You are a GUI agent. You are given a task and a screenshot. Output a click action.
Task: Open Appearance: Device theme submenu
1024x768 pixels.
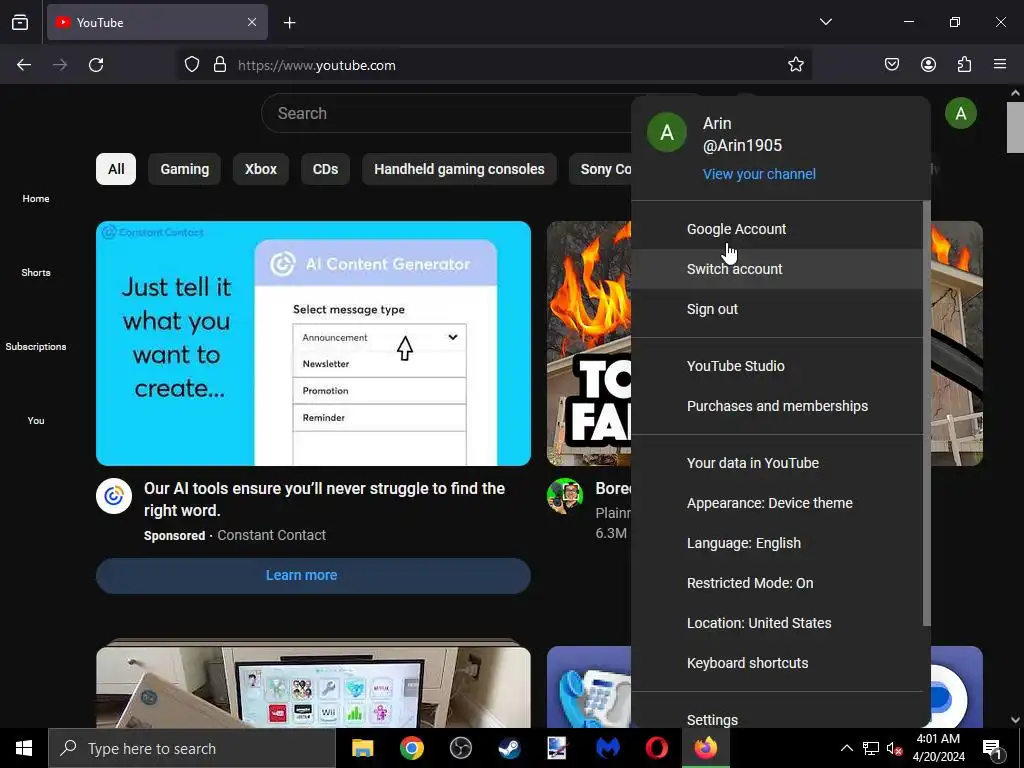coord(777,503)
